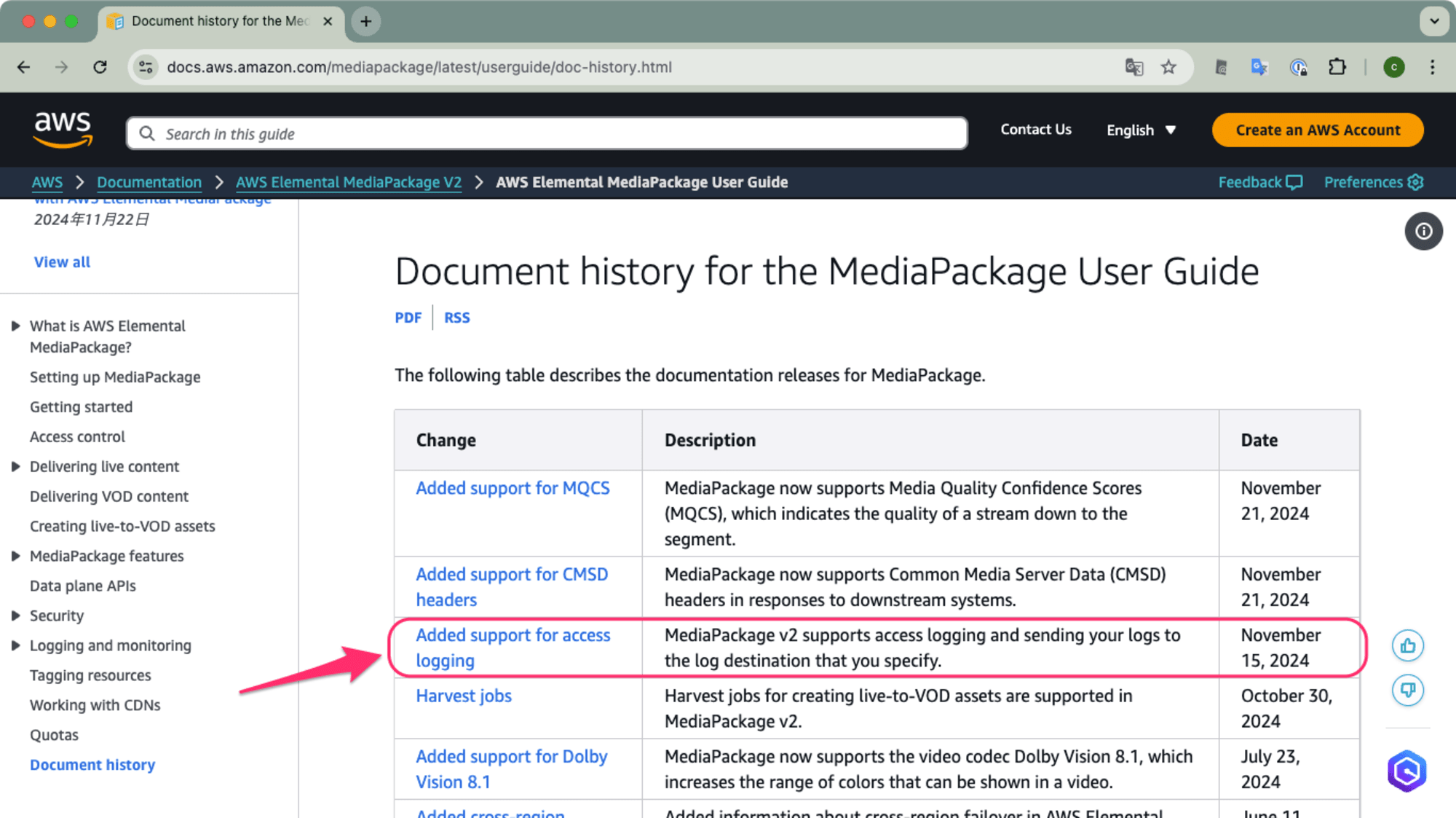Image resolution: width=1456 pixels, height=818 pixels.
Task: Expand What is AWS Elemental MediaPackage section
Action: point(15,326)
